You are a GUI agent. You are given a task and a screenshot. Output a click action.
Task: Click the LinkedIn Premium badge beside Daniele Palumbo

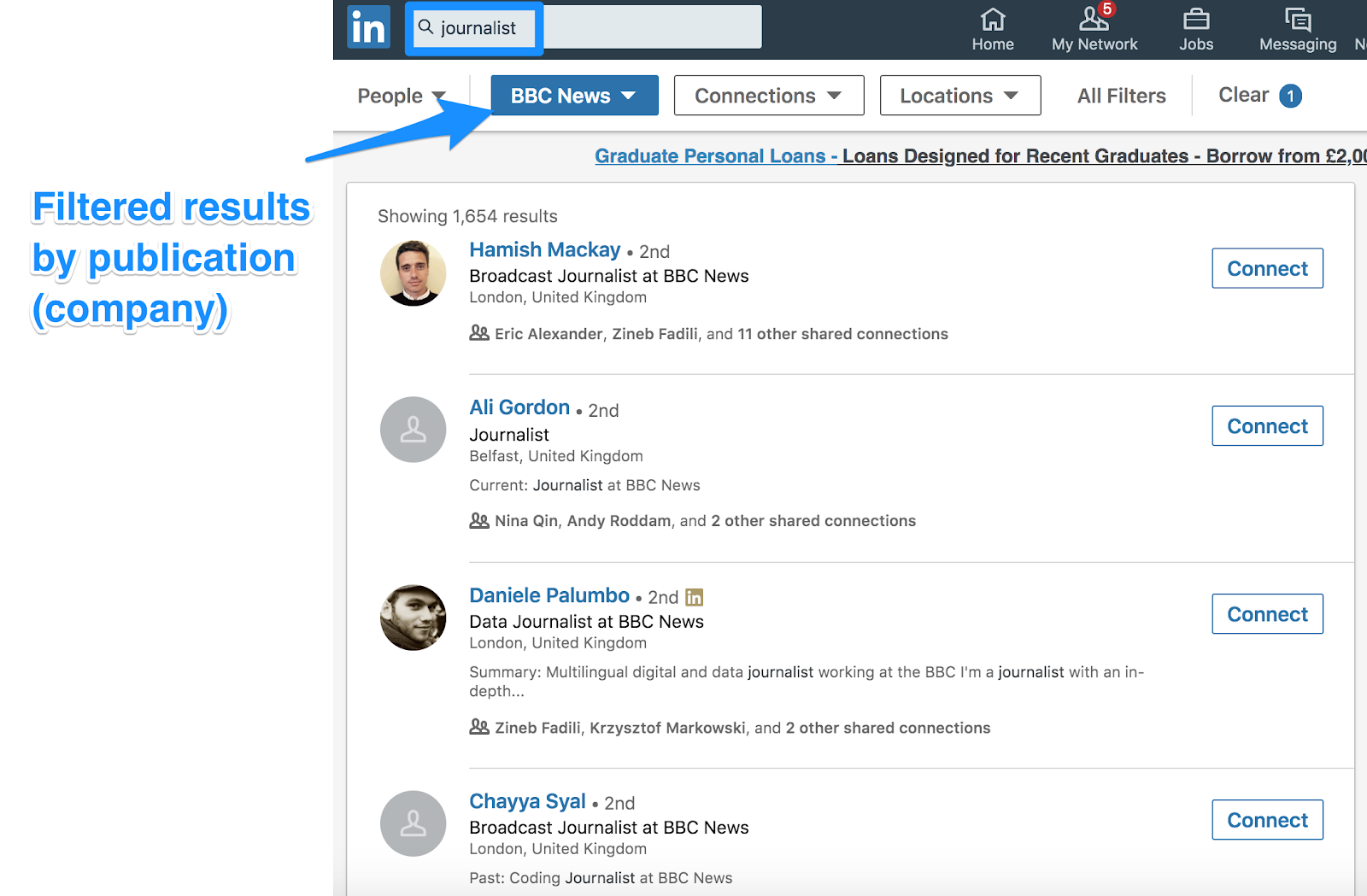pos(694,597)
